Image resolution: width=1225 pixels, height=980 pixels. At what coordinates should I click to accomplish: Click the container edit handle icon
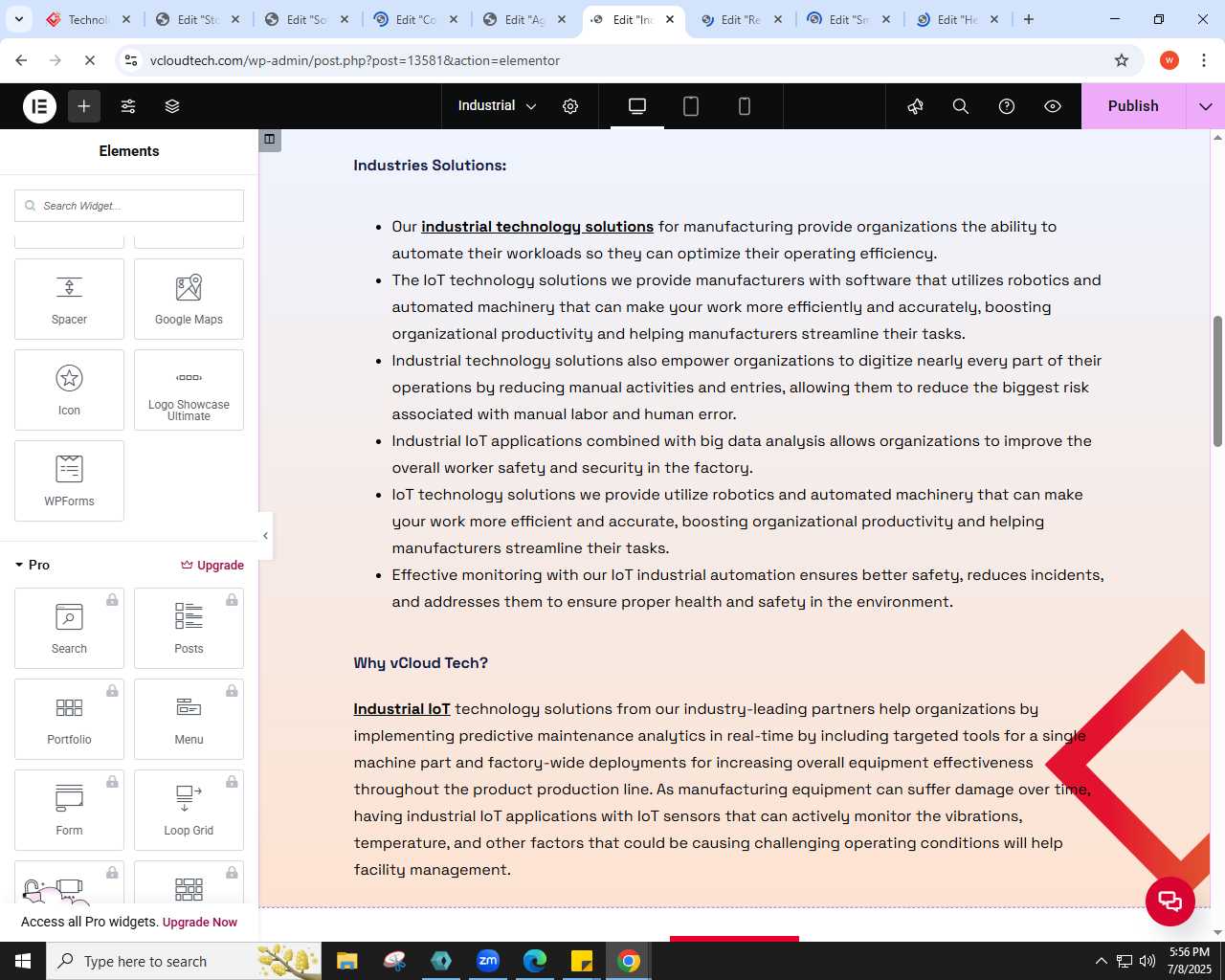point(270,140)
